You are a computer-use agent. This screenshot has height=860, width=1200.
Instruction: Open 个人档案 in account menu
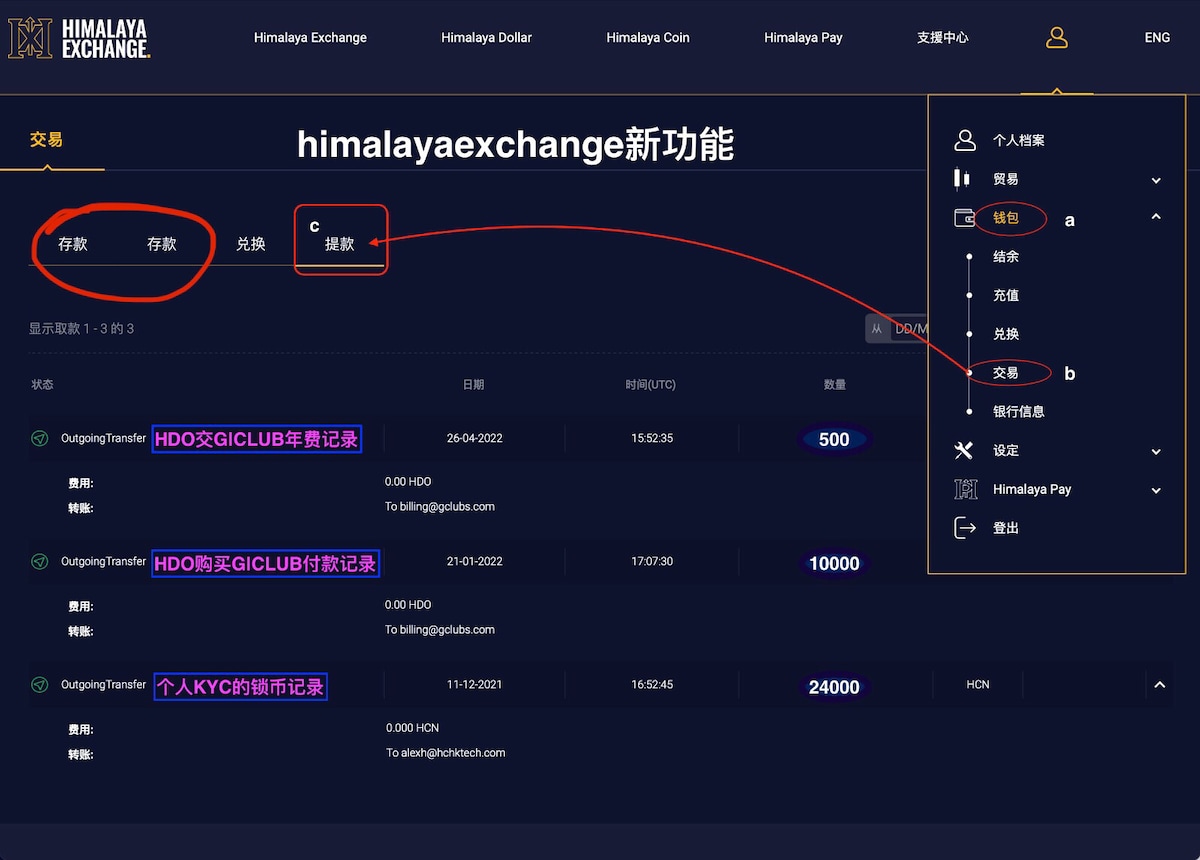[1018, 141]
